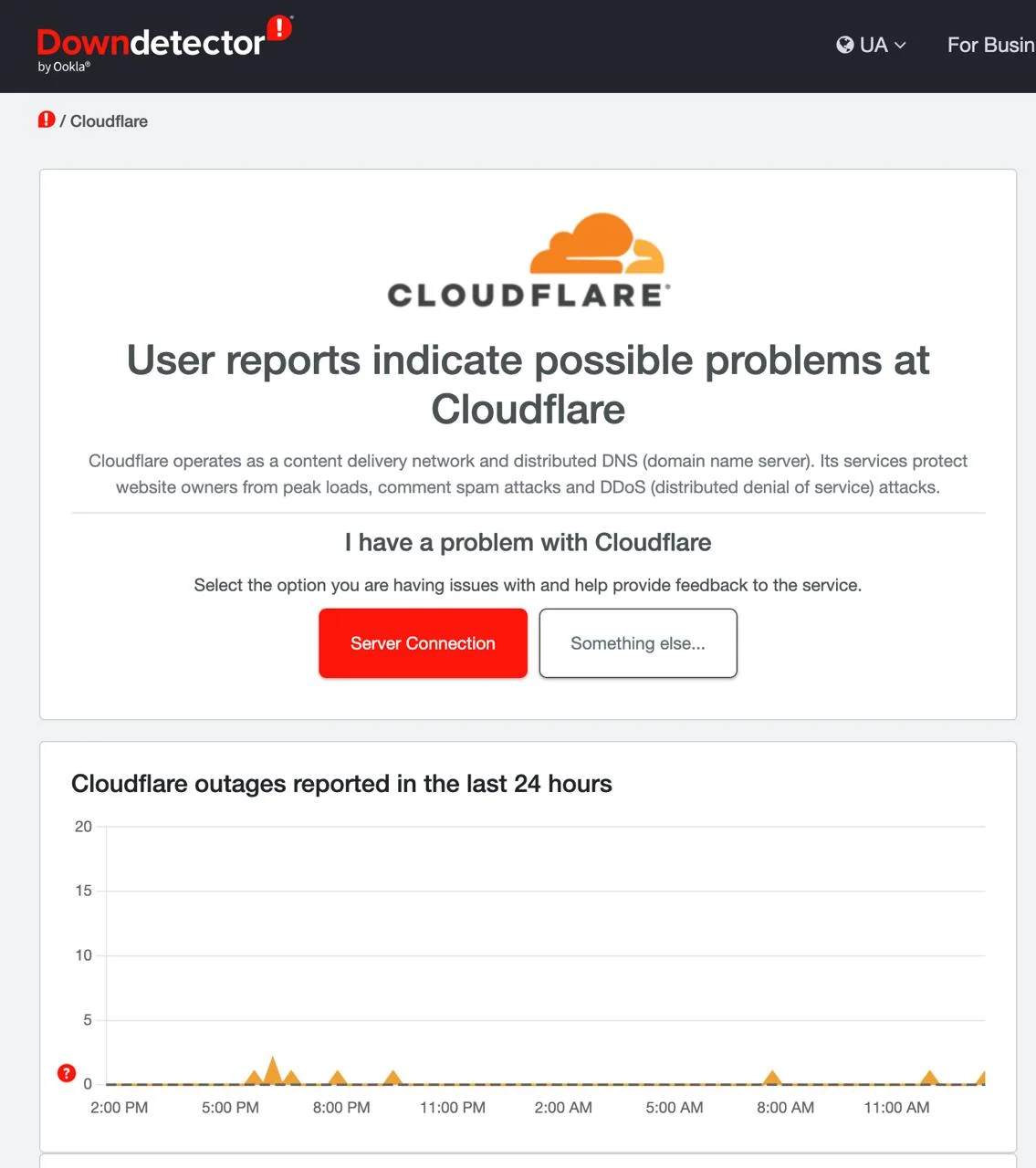Click the chart spike near 8:00 AM
The width and height of the screenshot is (1036, 1168).
pyautogui.click(x=772, y=1078)
